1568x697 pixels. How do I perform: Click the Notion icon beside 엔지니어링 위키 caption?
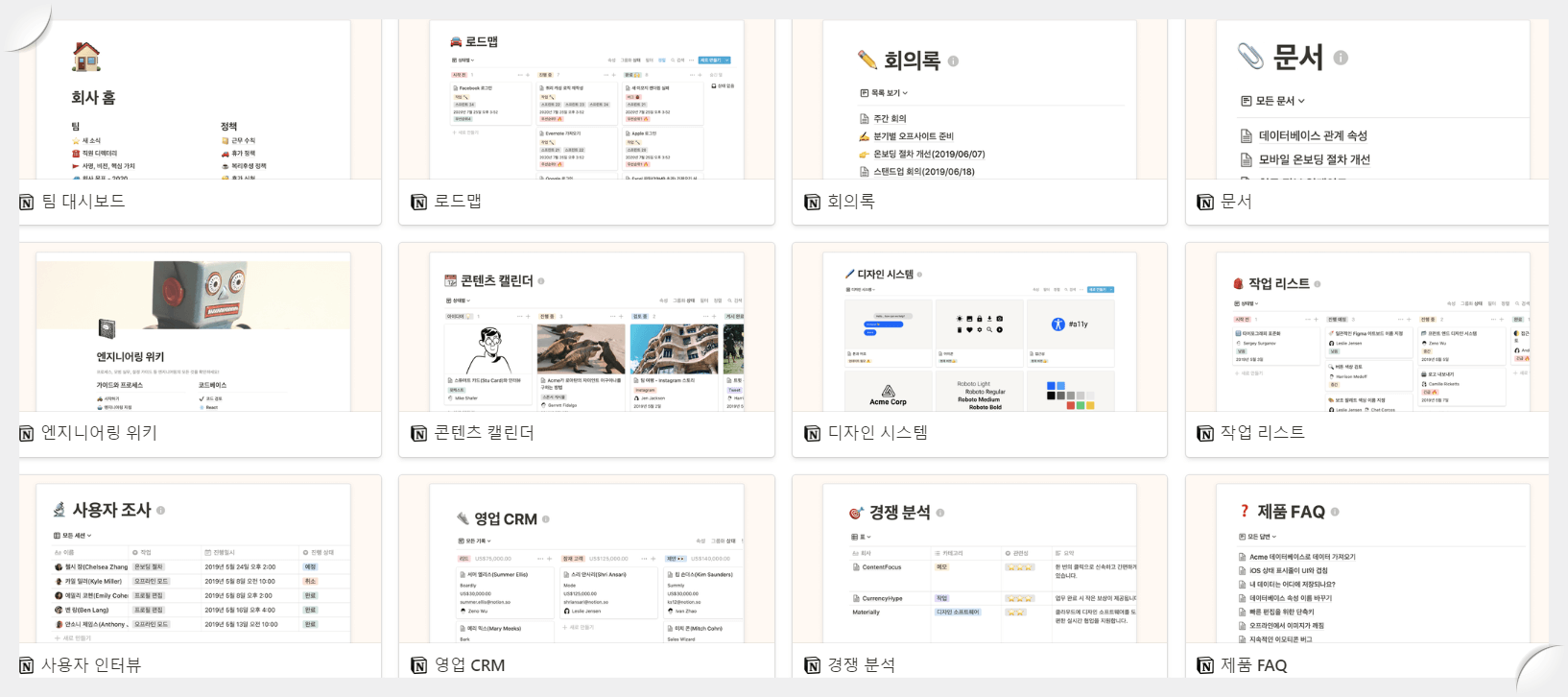(26, 434)
